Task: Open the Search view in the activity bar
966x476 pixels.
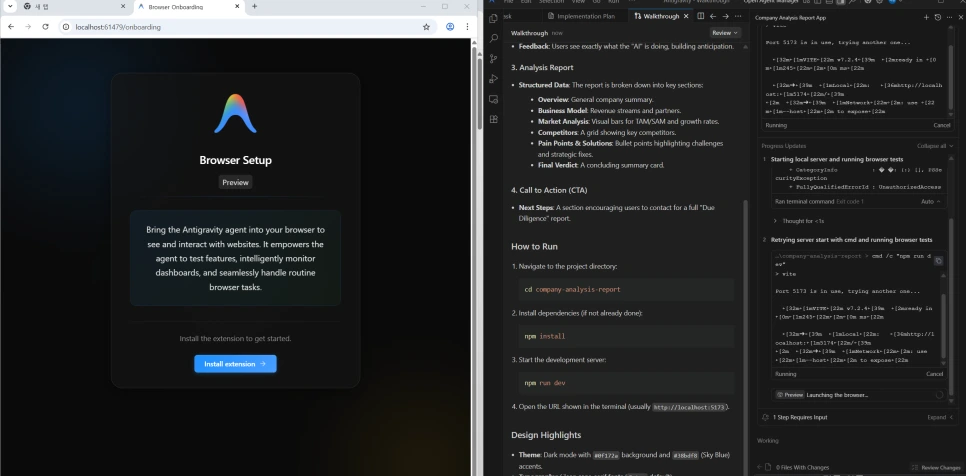Action: [493, 38]
